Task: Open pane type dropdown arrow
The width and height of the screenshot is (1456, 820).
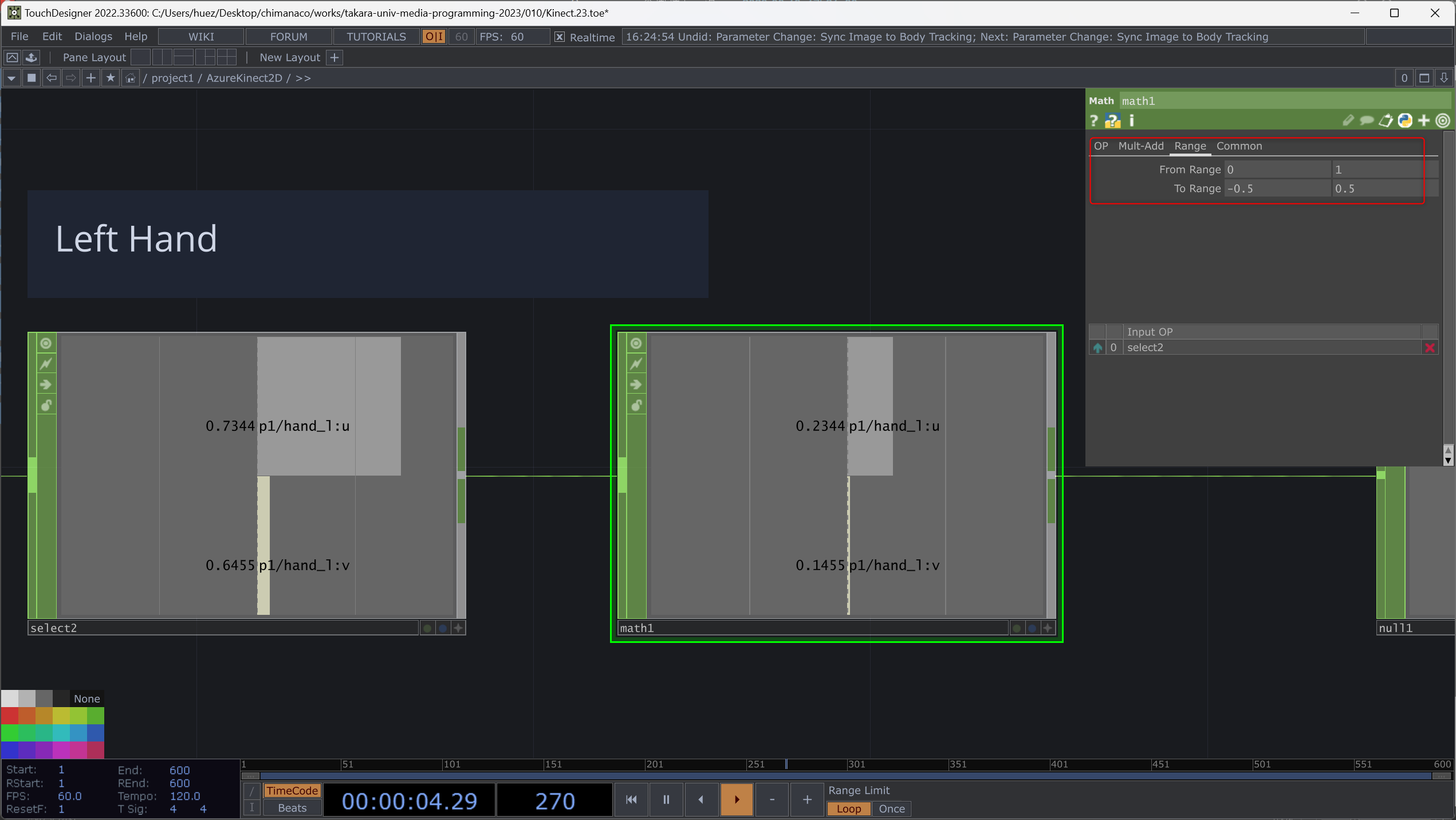Action: point(11,78)
